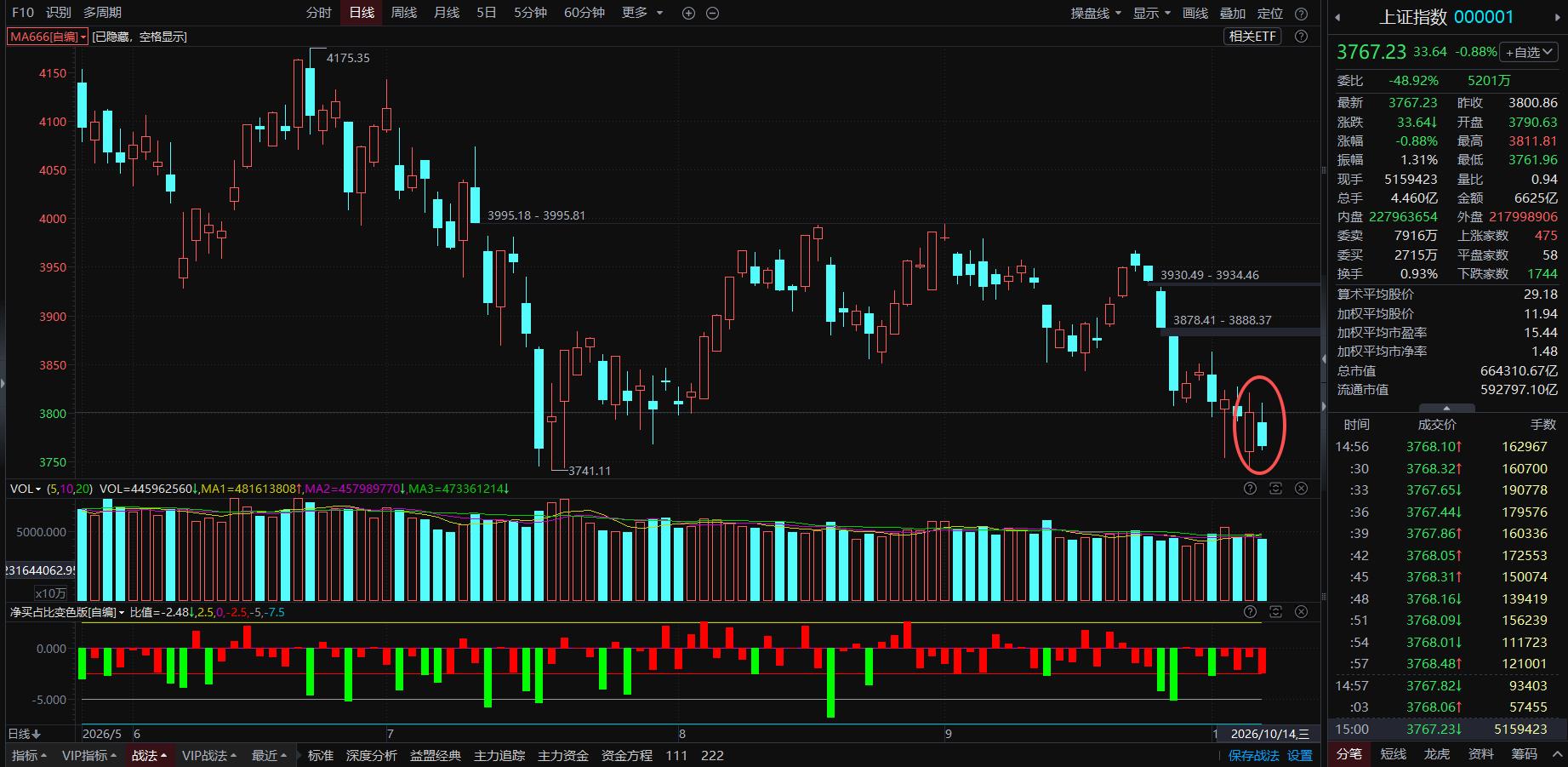The height and width of the screenshot is (767, 1568).
Task: Open 设置 at bottom right
Action: pyautogui.click(x=1299, y=755)
